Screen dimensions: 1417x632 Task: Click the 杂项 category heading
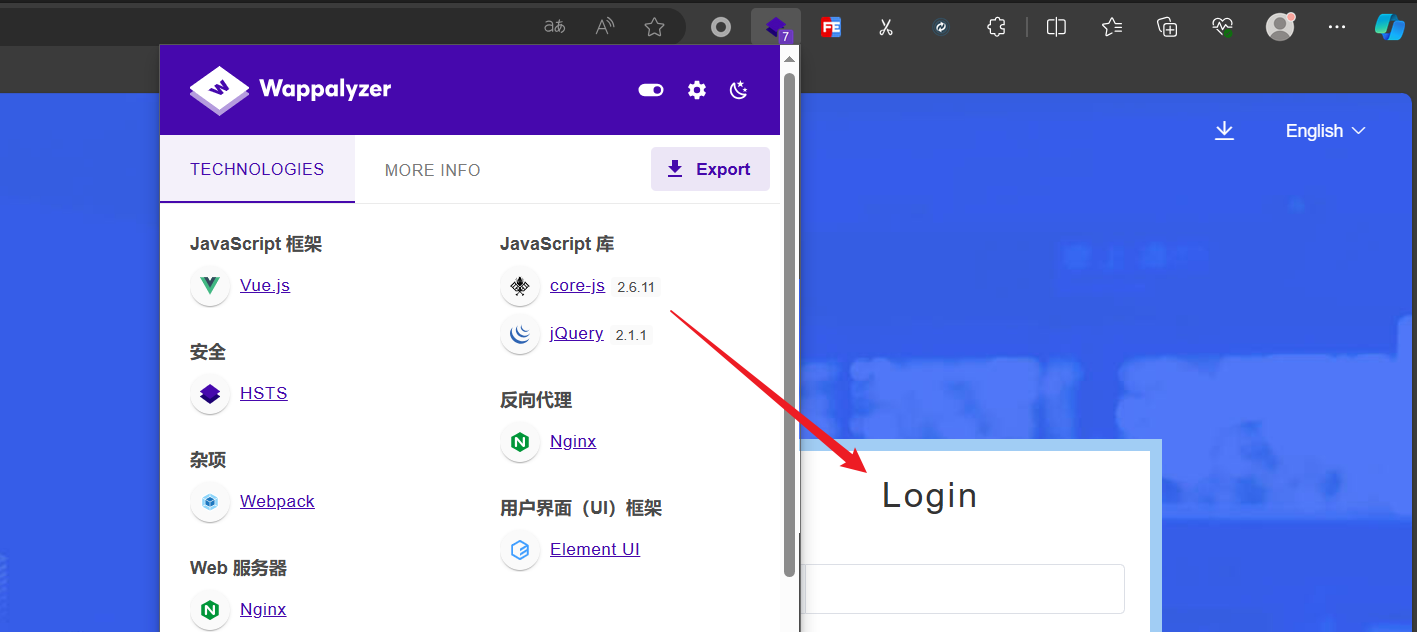click(208, 460)
